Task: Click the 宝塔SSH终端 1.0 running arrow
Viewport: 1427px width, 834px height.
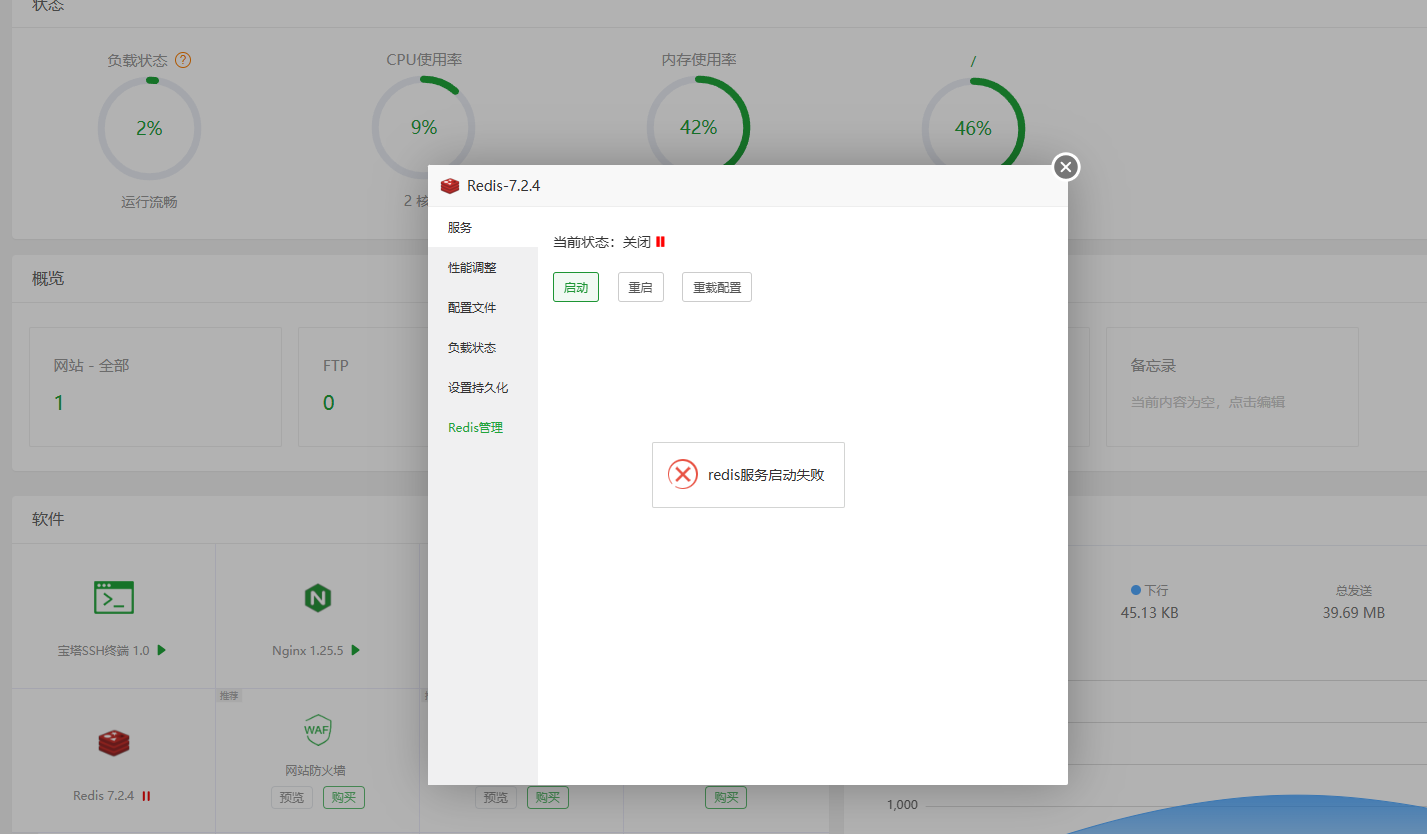Action: 162,650
